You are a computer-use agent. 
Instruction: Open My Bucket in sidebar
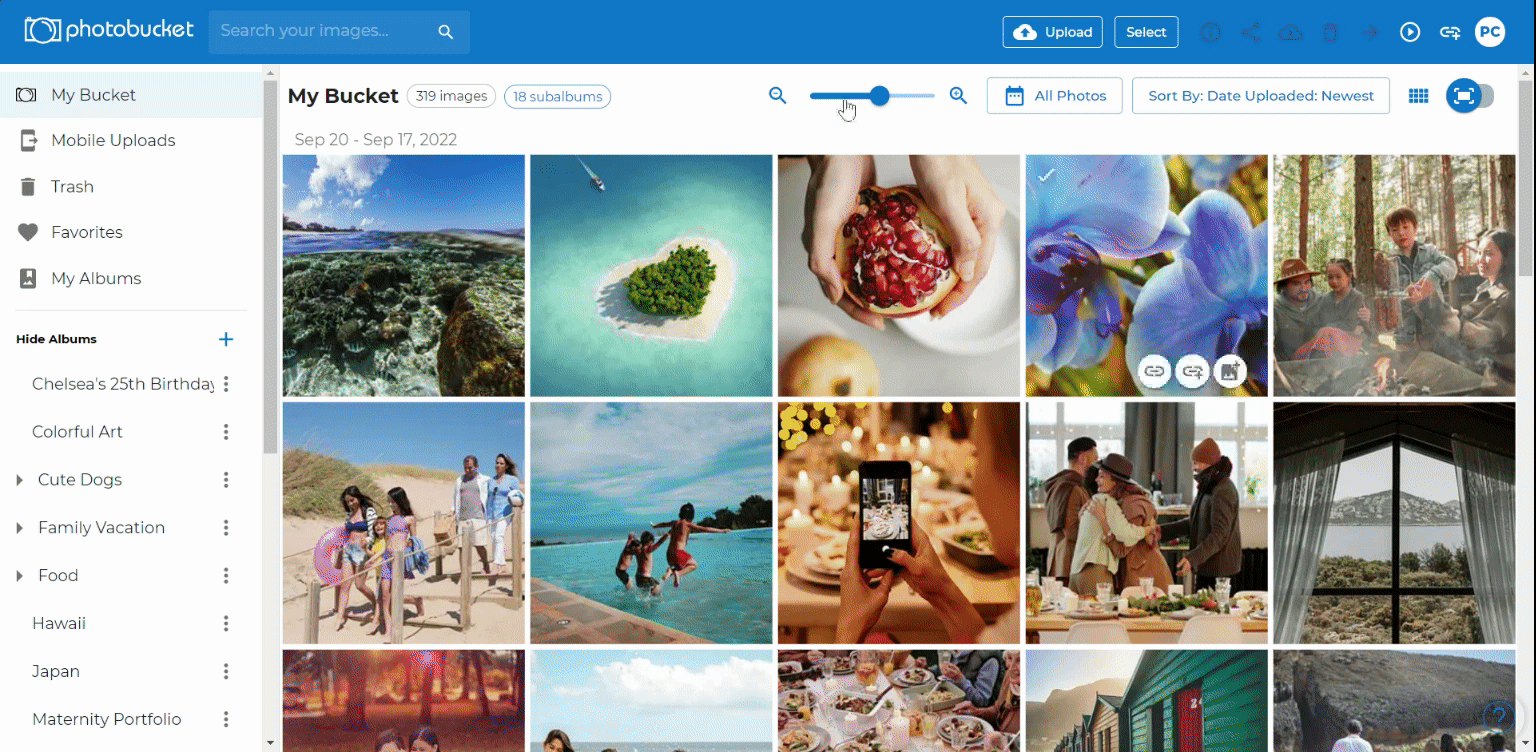pos(131,95)
